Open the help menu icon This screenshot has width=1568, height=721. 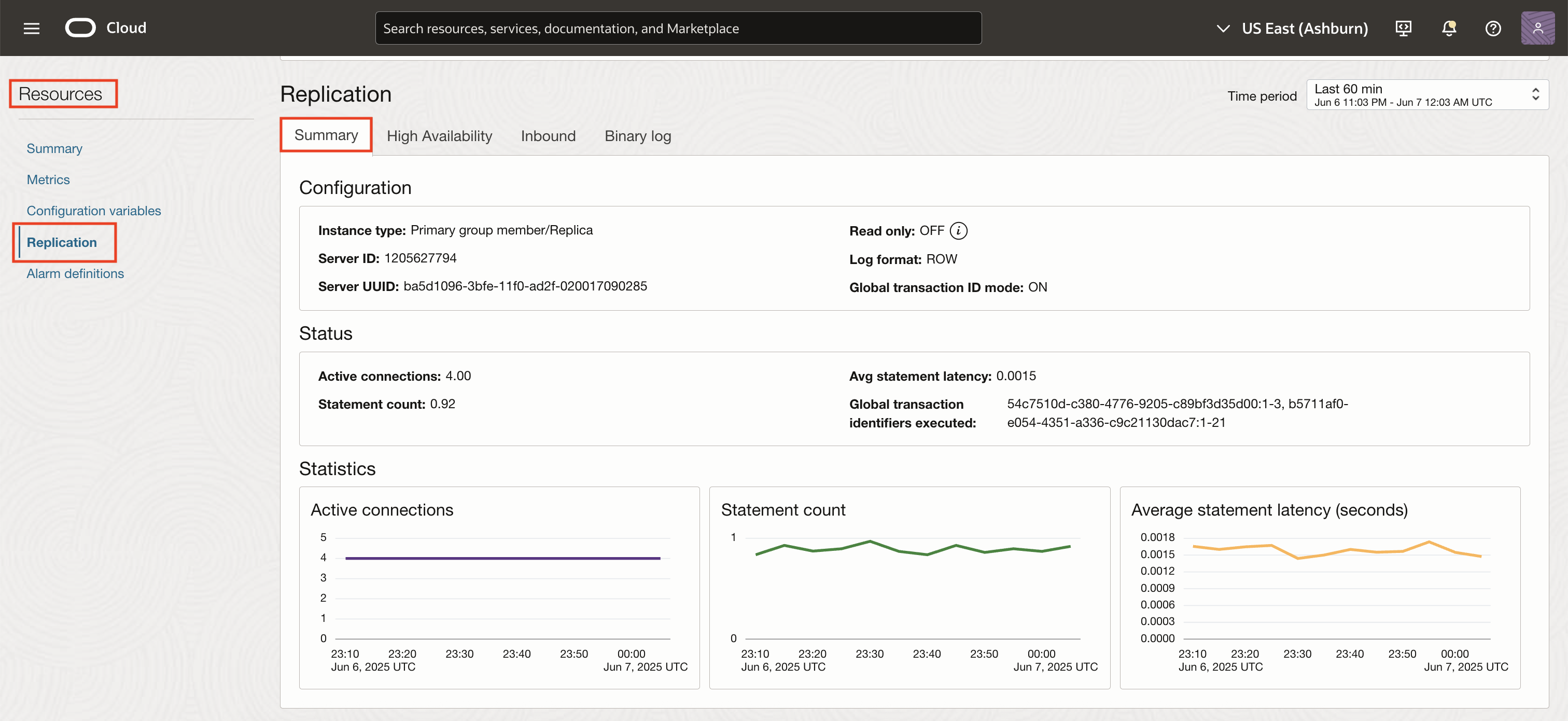1493,28
